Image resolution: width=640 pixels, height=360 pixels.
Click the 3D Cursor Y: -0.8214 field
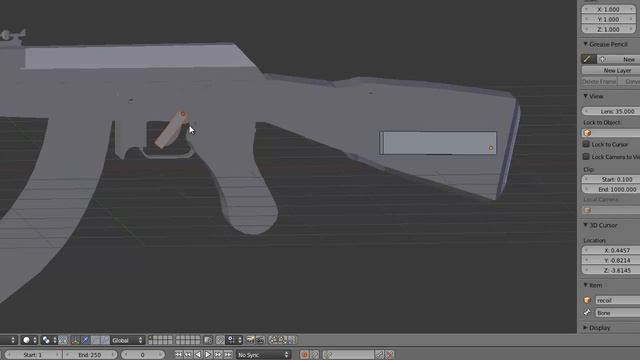click(611, 260)
